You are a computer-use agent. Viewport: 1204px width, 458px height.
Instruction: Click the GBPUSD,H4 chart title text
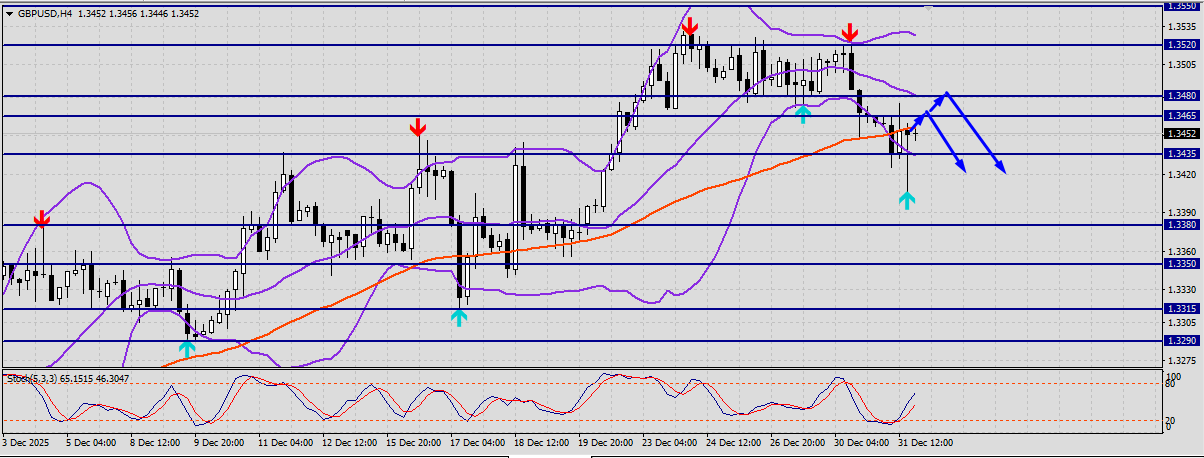click(x=45, y=15)
